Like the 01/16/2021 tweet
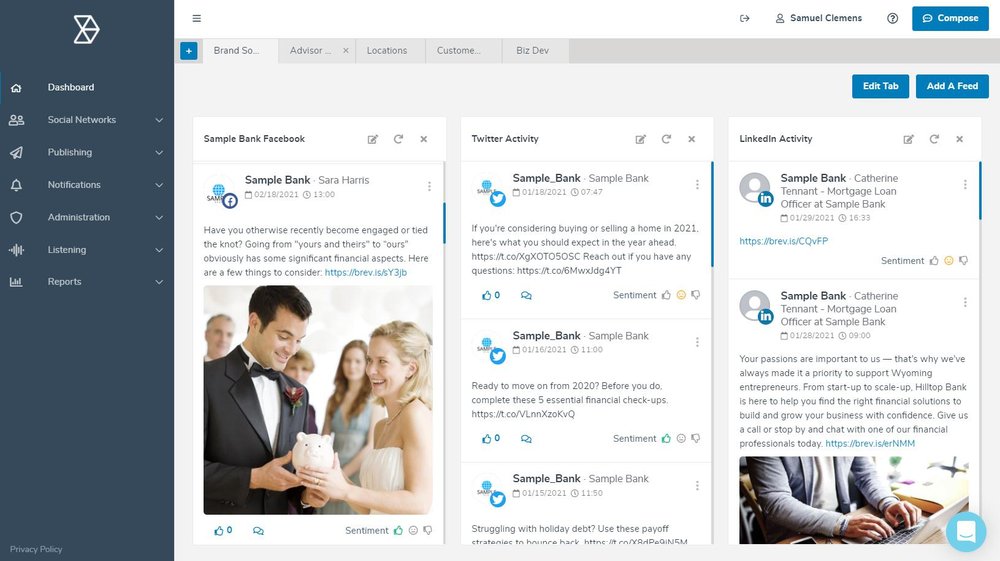The height and width of the screenshot is (561, 1000). 490,439
